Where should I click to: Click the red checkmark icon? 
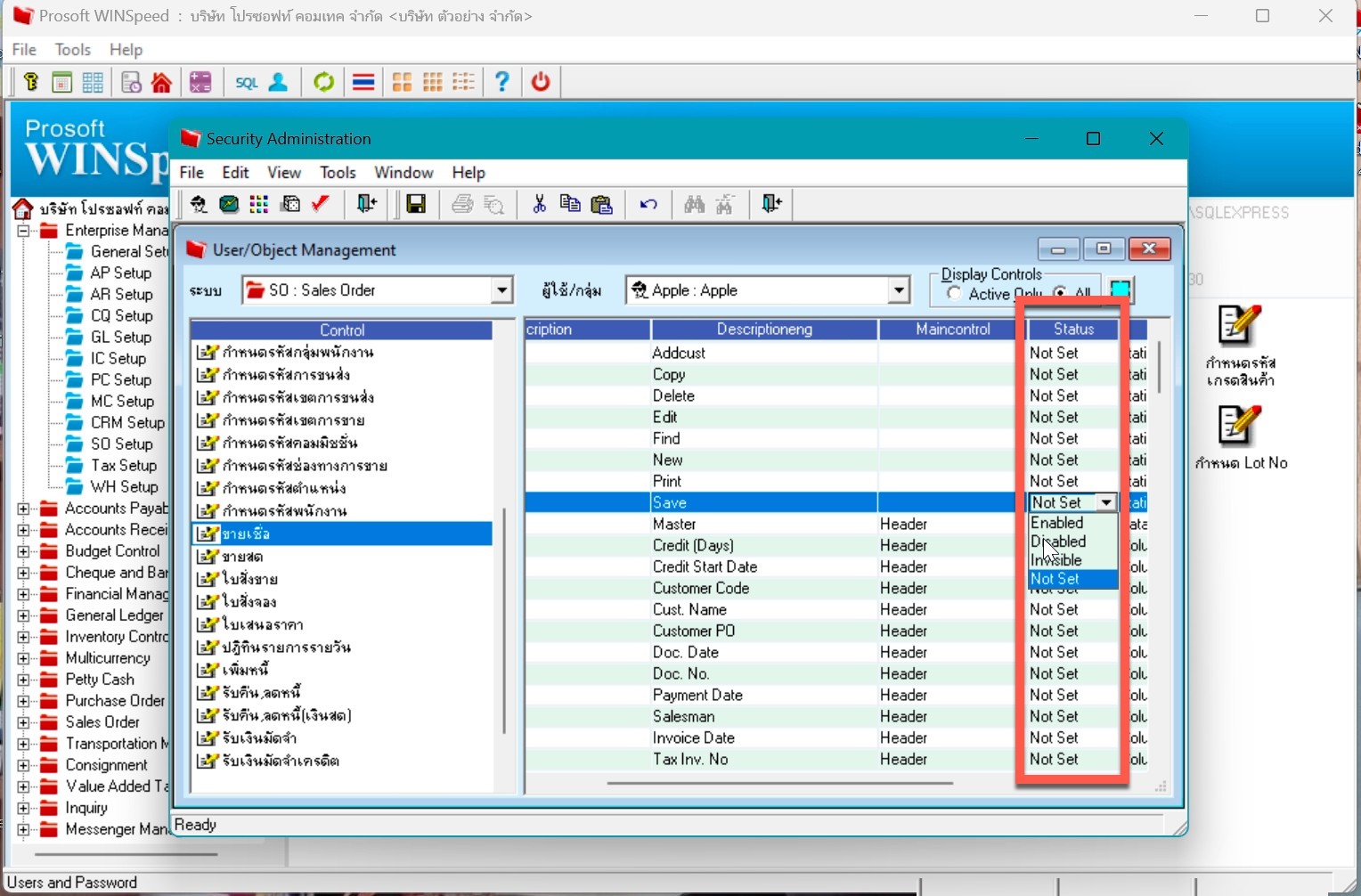coord(321,205)
